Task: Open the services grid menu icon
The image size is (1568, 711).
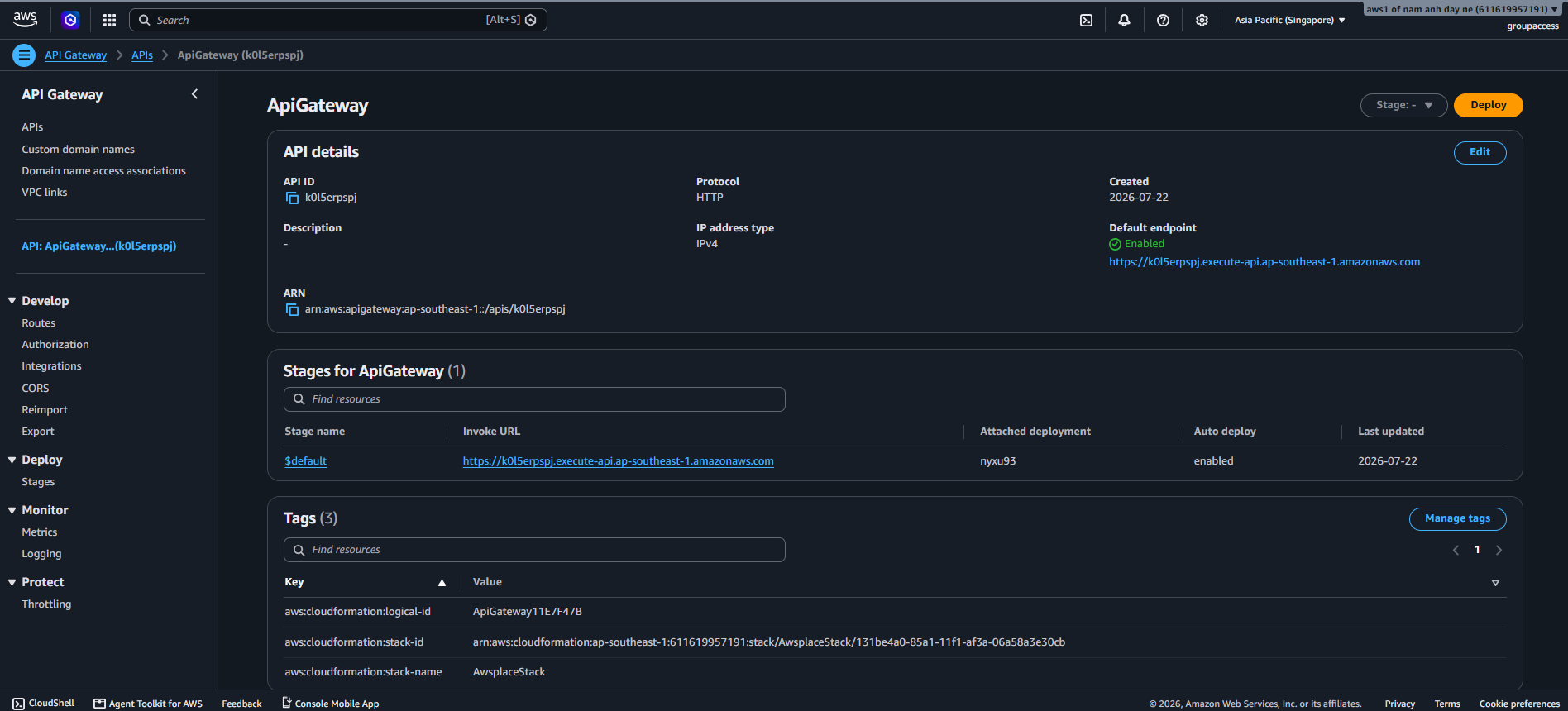Action: [x=109, y=20]
